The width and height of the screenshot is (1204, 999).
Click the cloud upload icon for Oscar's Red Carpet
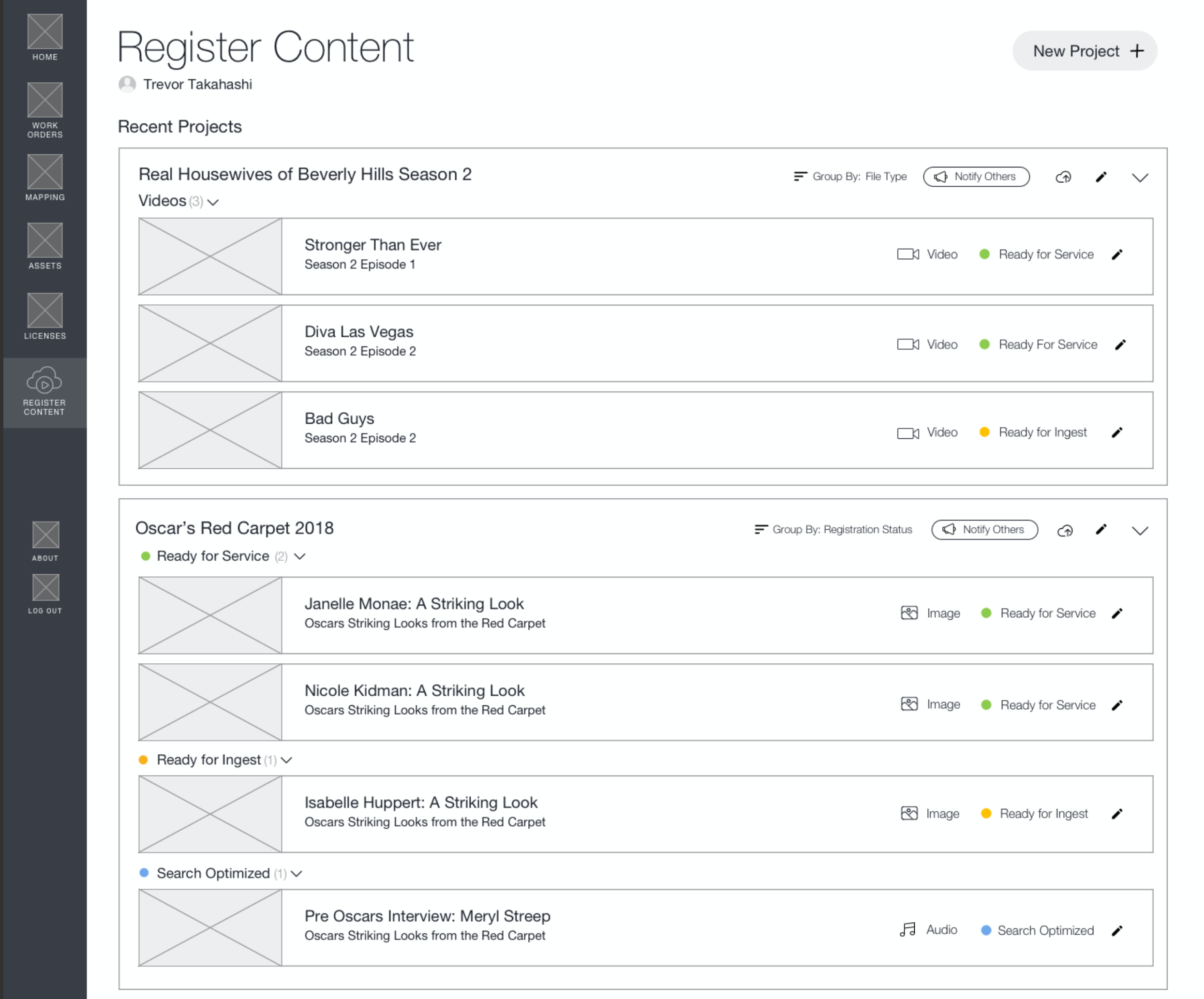(x=1065, y=531)
